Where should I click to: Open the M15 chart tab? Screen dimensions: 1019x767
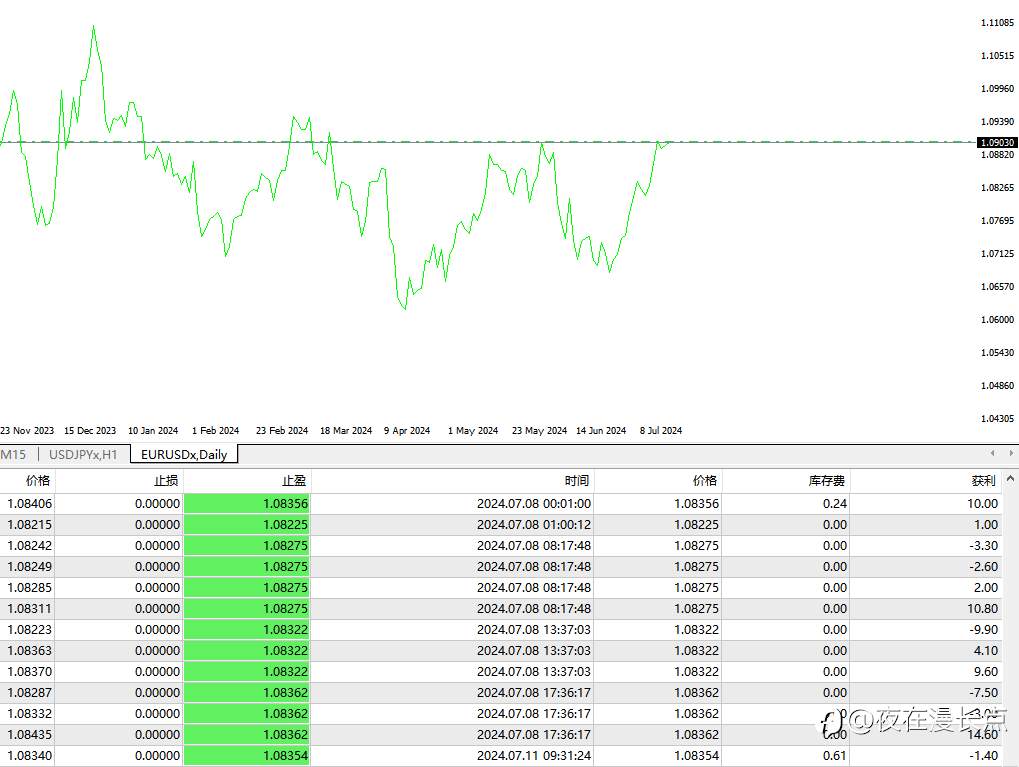pos(14,455)
